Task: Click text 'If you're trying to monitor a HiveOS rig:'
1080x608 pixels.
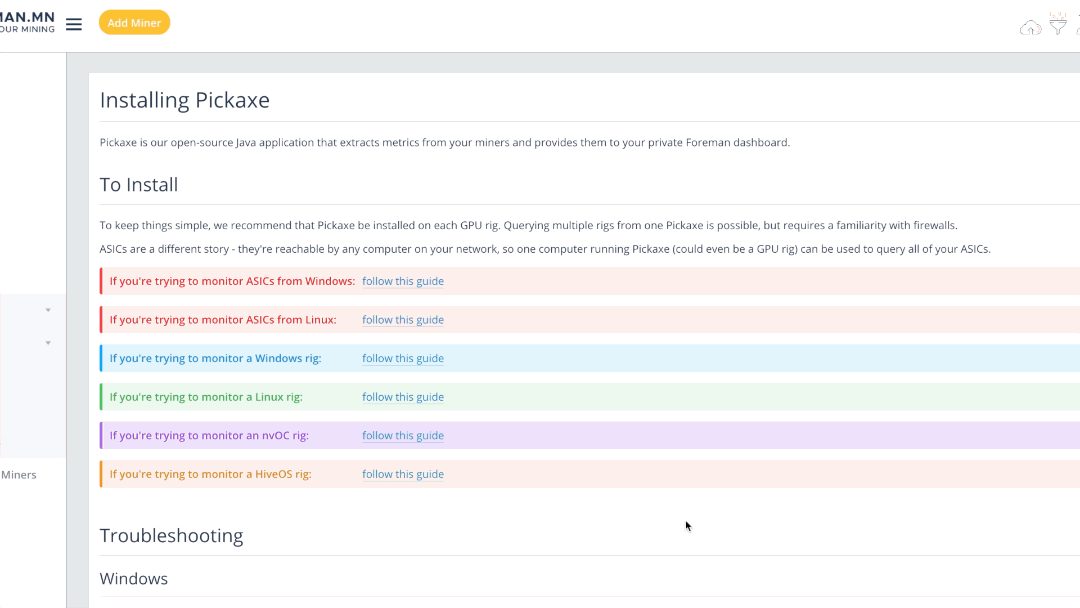Action: (x=211, y=474)
